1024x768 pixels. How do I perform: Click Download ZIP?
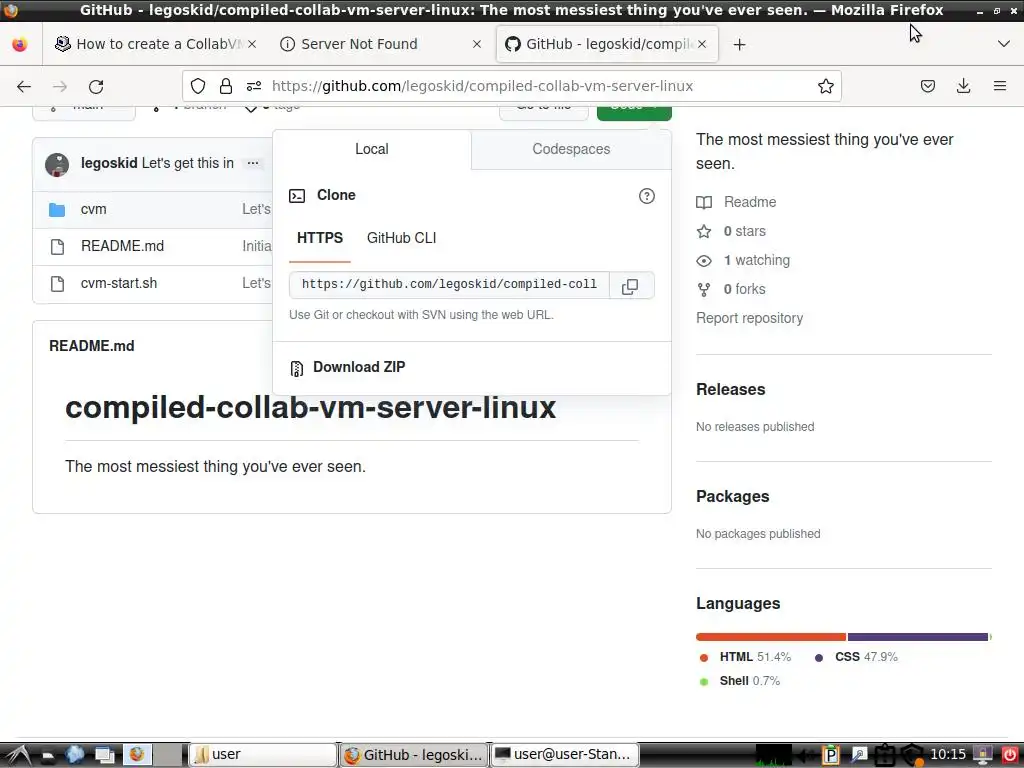pos(359,367)
